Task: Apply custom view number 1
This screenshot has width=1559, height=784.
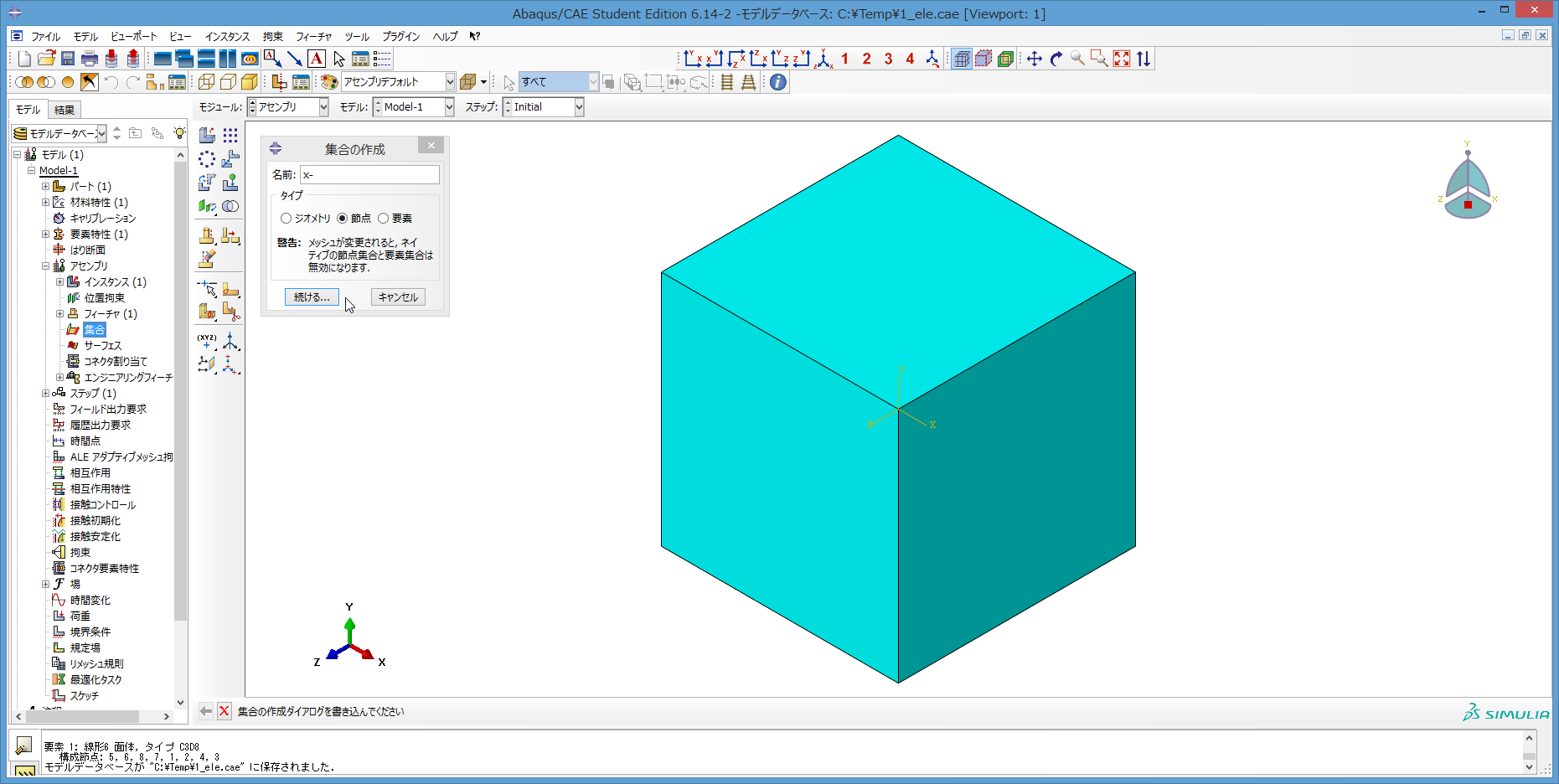Action: (845, 59)
